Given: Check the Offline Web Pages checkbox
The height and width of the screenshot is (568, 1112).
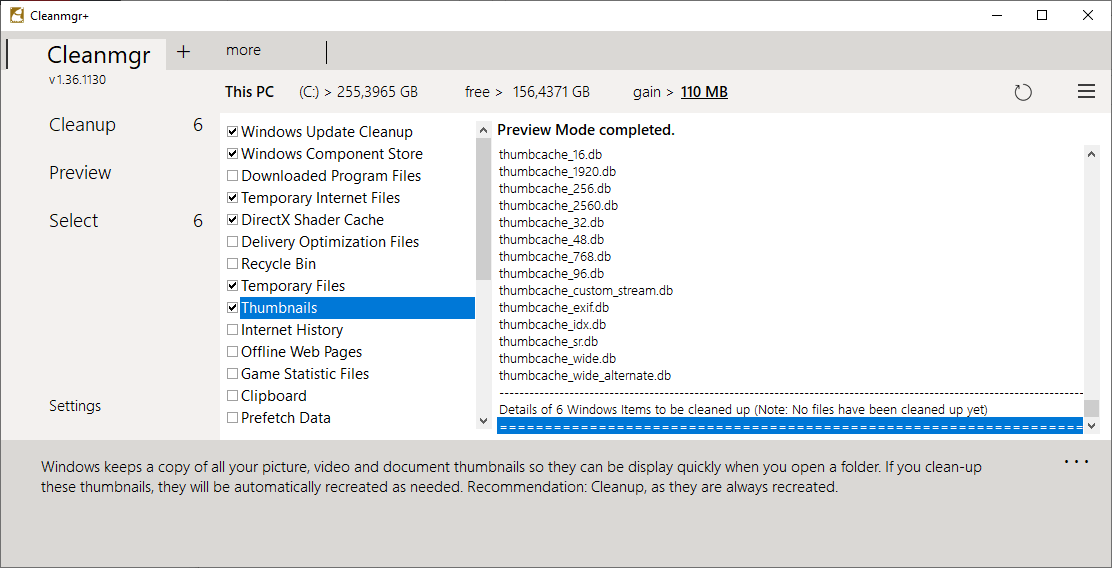Looking at the screenshot, I should click(x=232, y=352).
